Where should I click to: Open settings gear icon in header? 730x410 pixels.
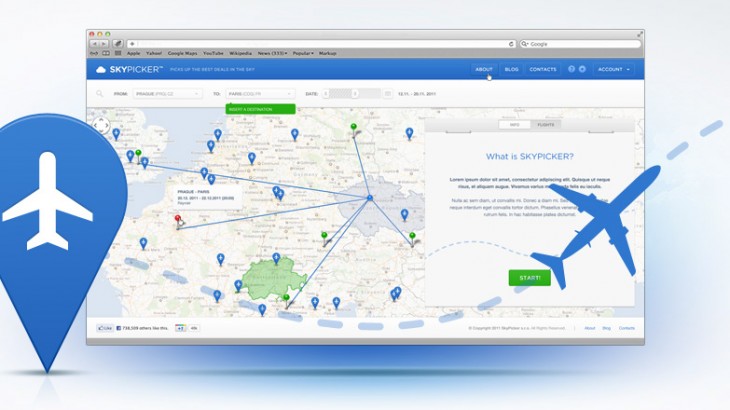[583, 69]
